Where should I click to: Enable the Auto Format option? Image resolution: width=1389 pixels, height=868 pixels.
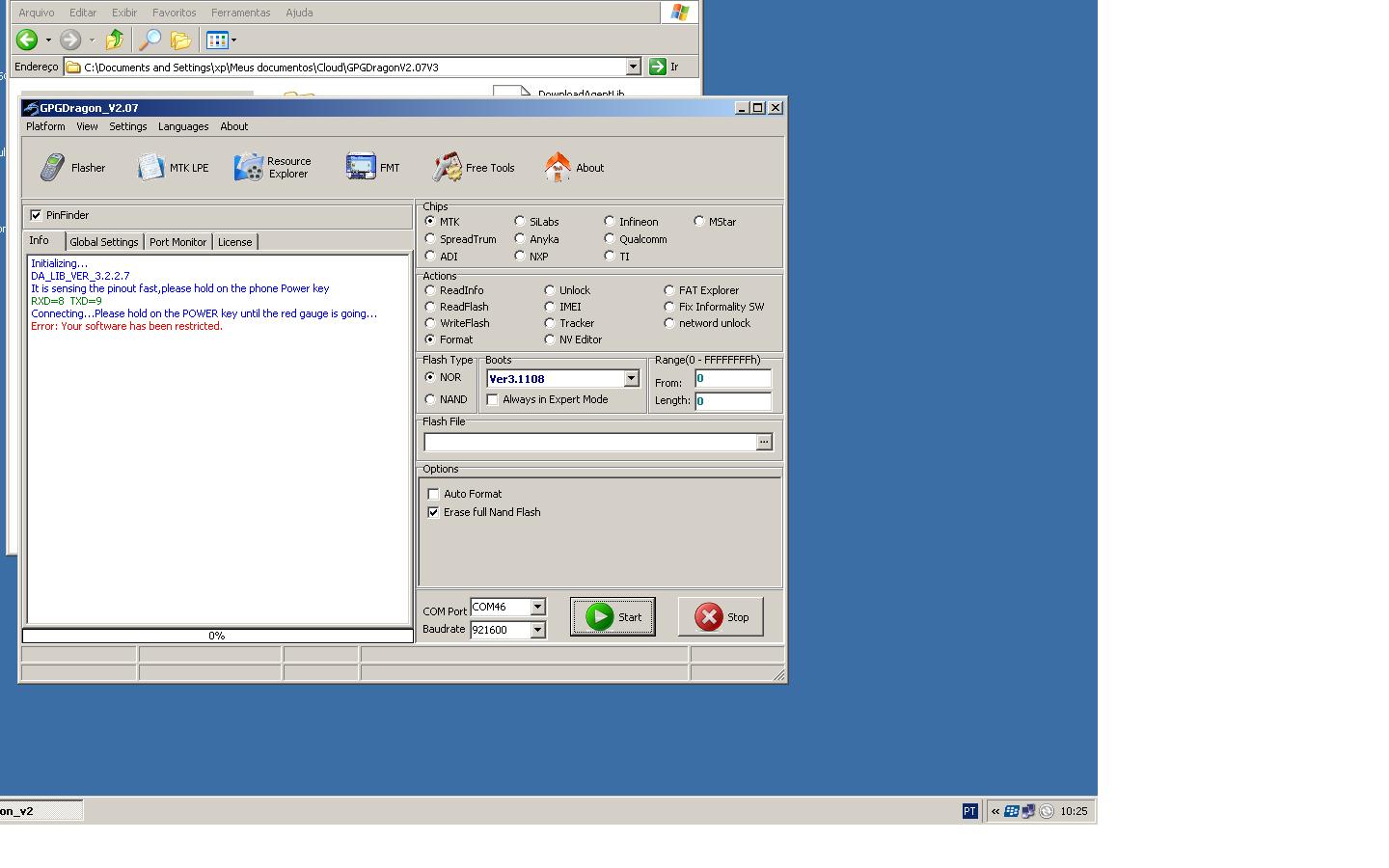tap(433, 494)
